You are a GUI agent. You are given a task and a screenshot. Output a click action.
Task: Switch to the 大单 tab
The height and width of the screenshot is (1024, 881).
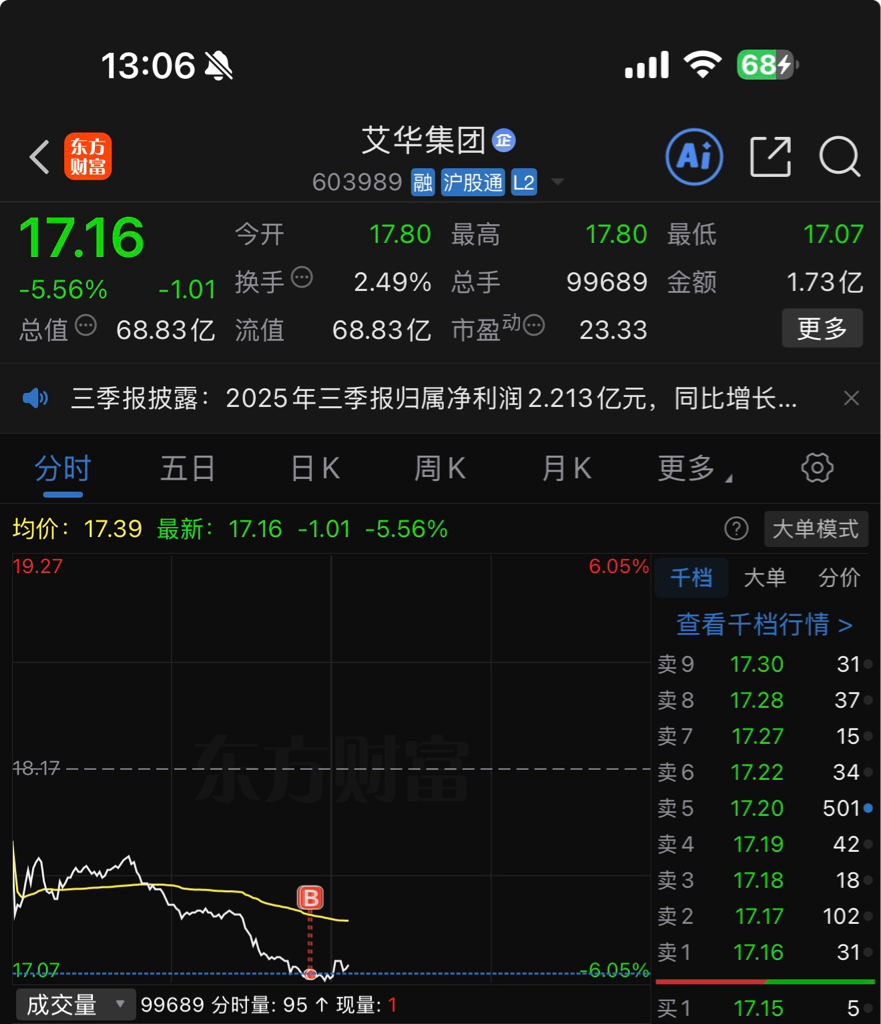[x=765, y=577]
